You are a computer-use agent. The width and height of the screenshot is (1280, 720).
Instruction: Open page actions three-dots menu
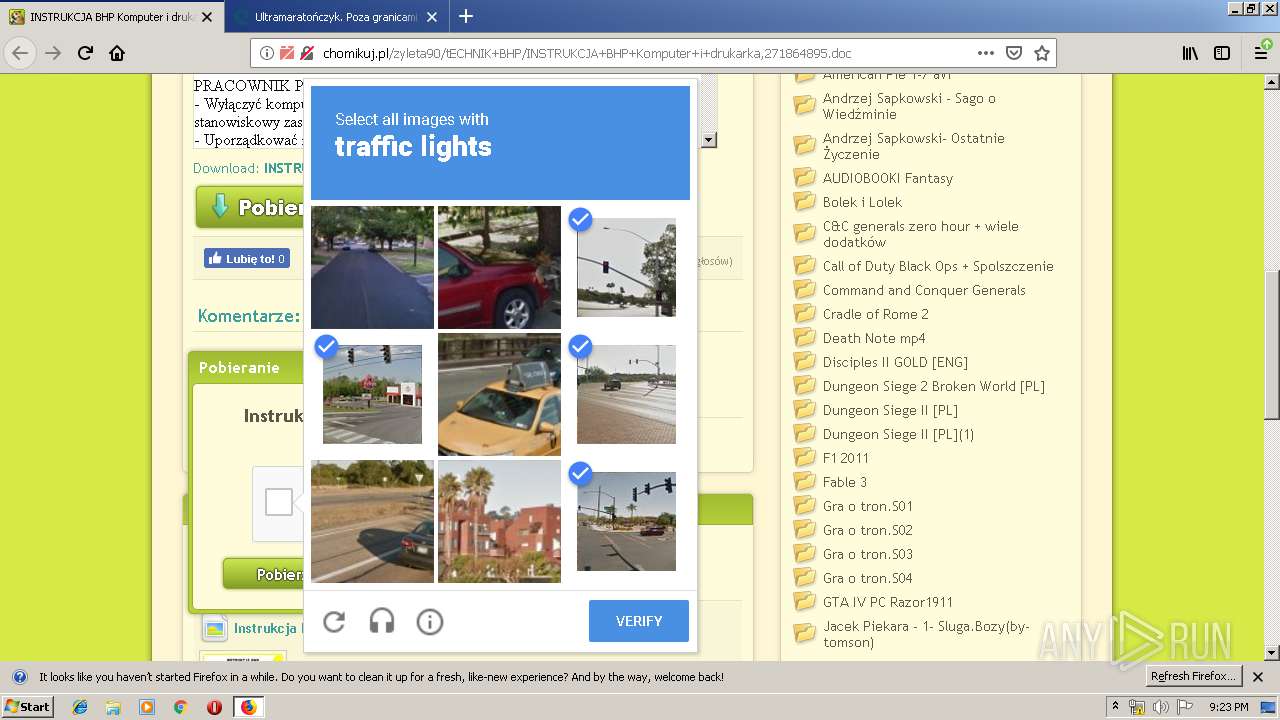tap(986, 53)
